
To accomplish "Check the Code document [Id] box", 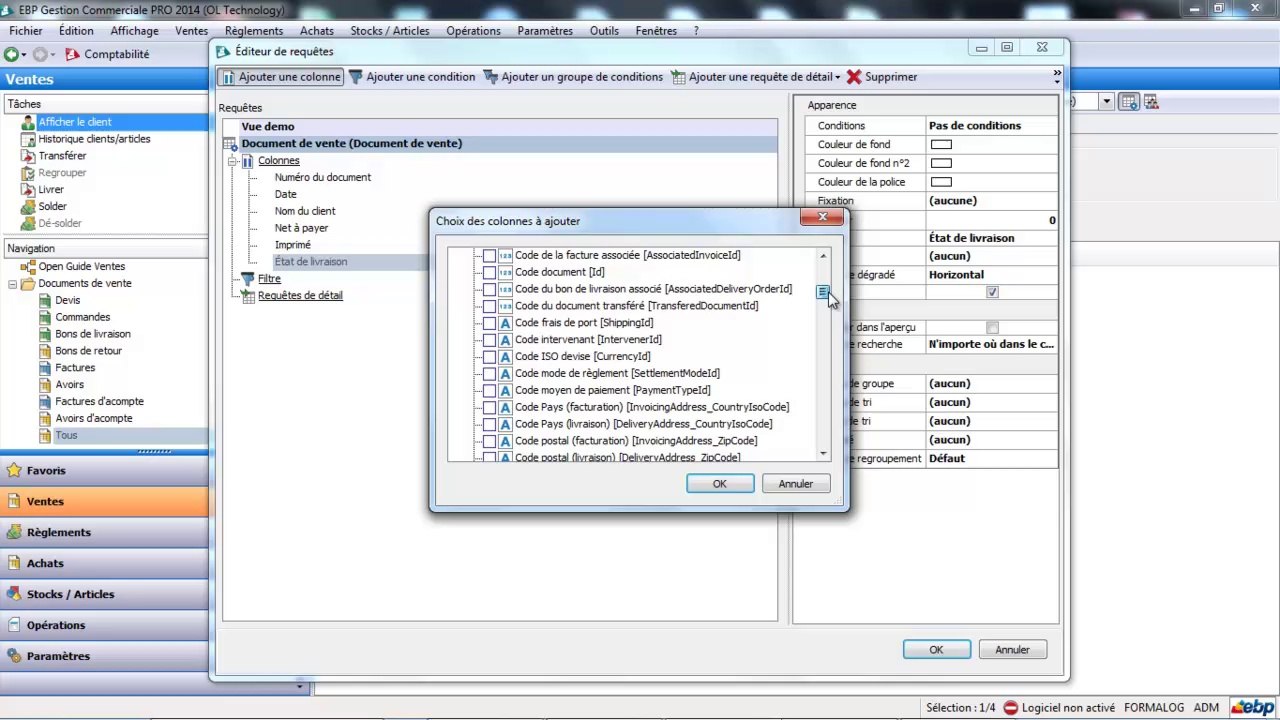I will pos(489,273).
